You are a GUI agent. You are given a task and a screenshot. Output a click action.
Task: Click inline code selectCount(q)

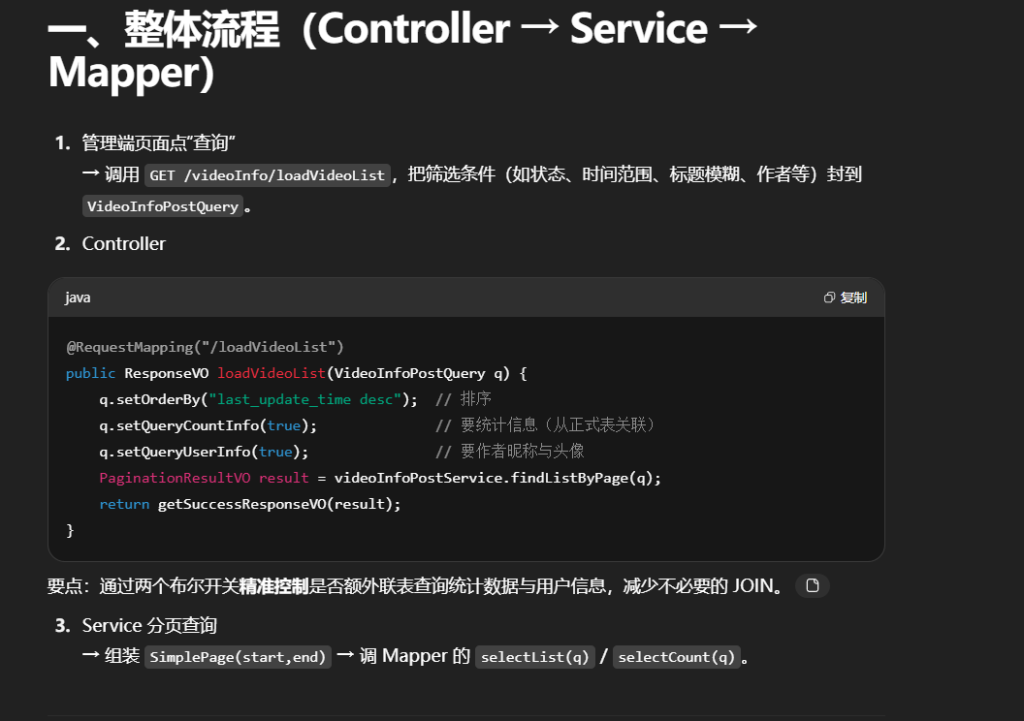tap(677, 658)
